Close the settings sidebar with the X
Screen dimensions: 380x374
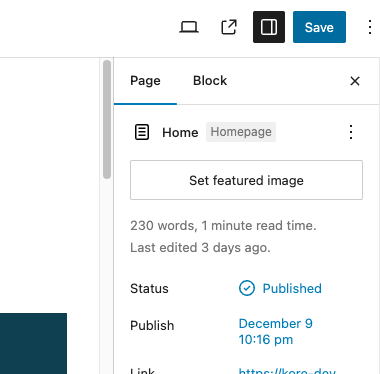pos(355,81)
